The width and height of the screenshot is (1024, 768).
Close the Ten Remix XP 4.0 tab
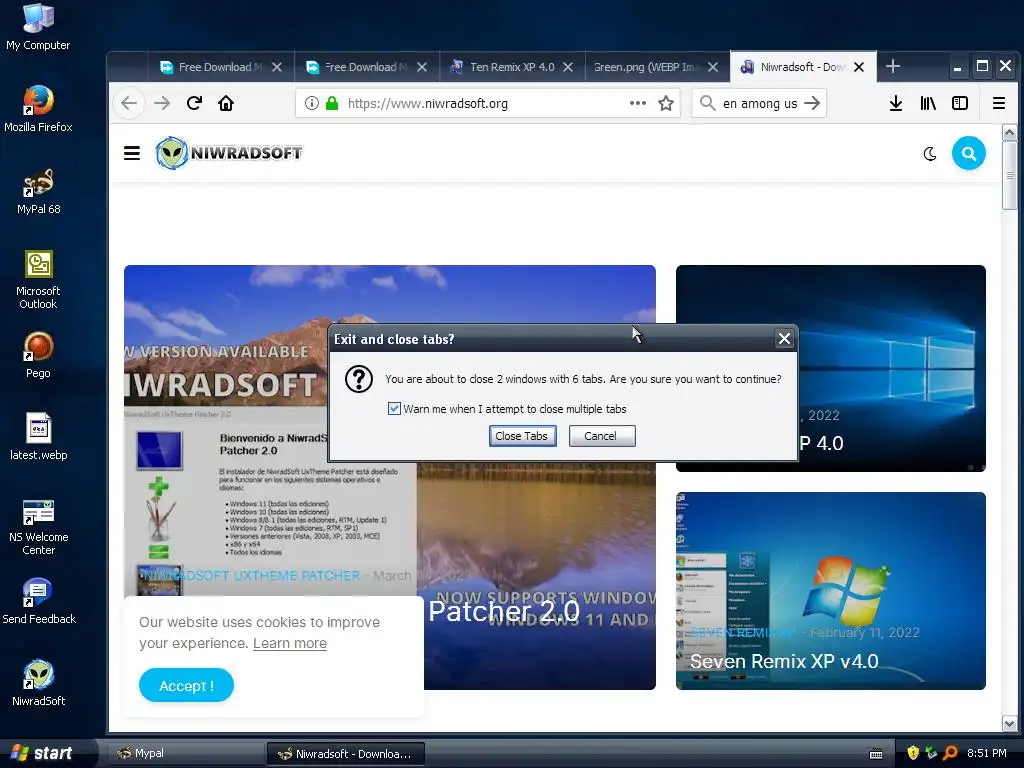568,67
